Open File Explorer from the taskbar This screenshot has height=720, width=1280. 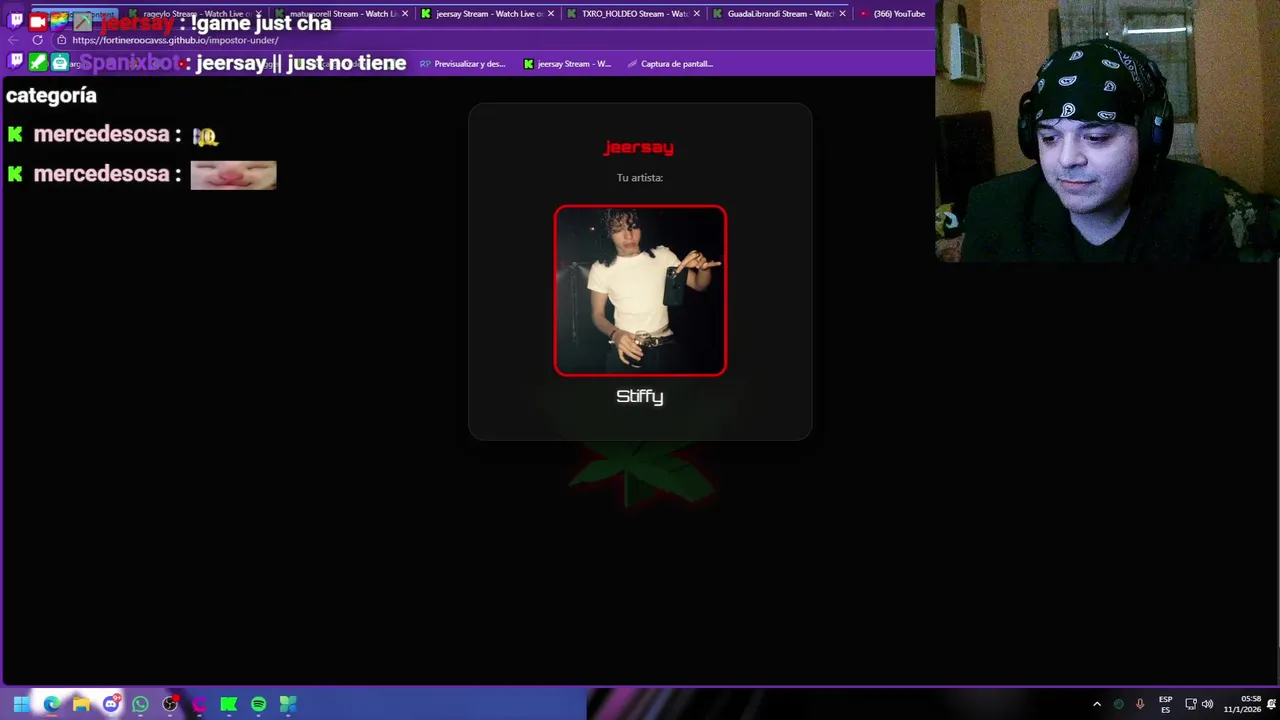point(81,704)
